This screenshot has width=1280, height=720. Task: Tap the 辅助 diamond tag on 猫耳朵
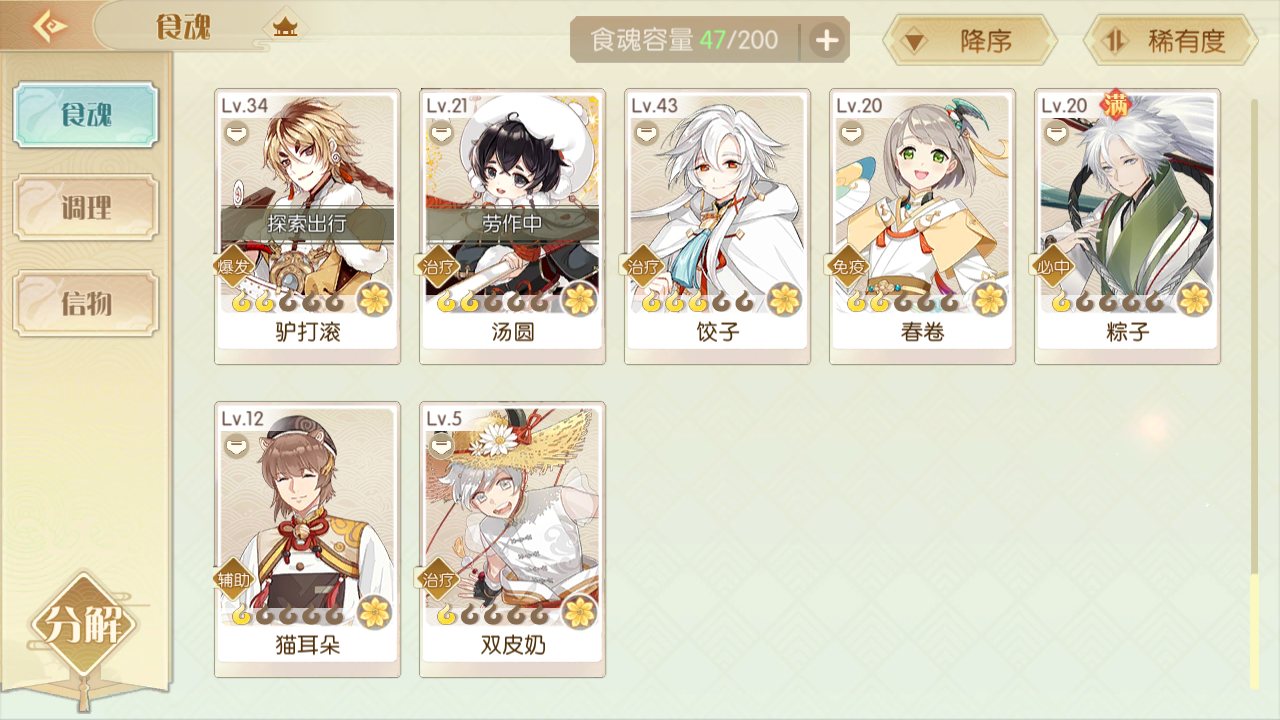pyautogui.click(x=232, y=579)
